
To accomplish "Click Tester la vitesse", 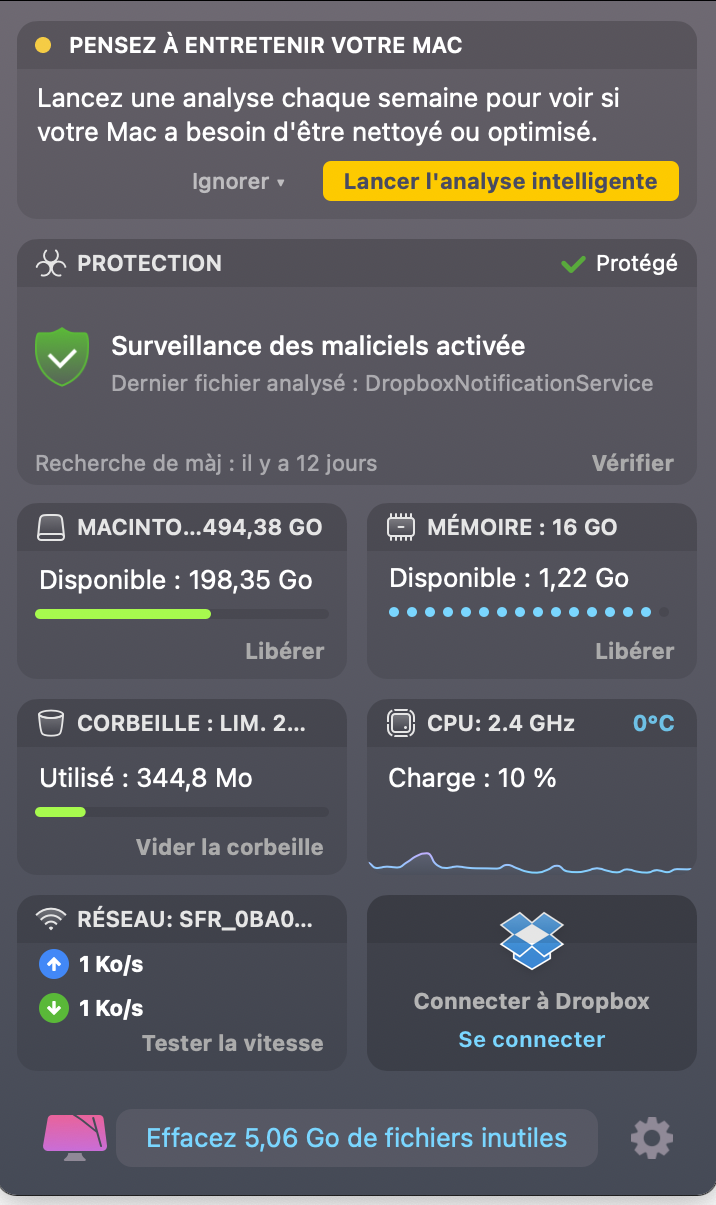I will [233, 1043].
